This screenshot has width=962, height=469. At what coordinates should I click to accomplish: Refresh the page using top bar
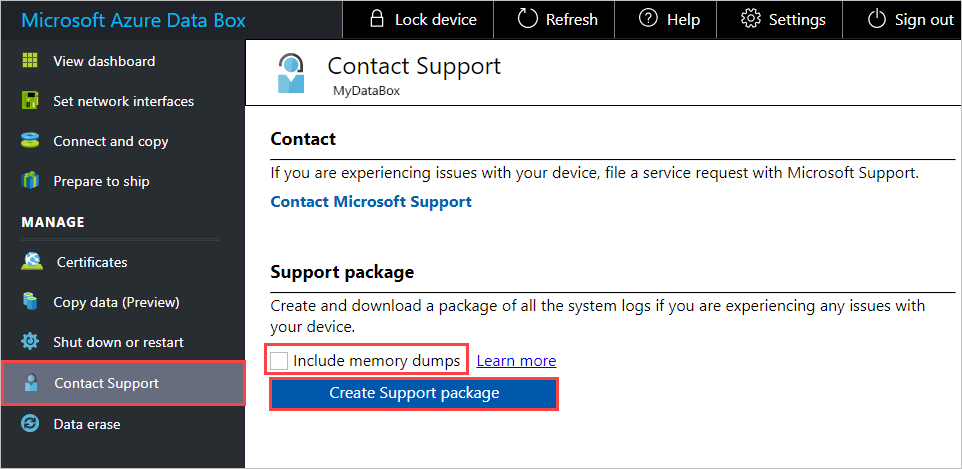[557, 19]
